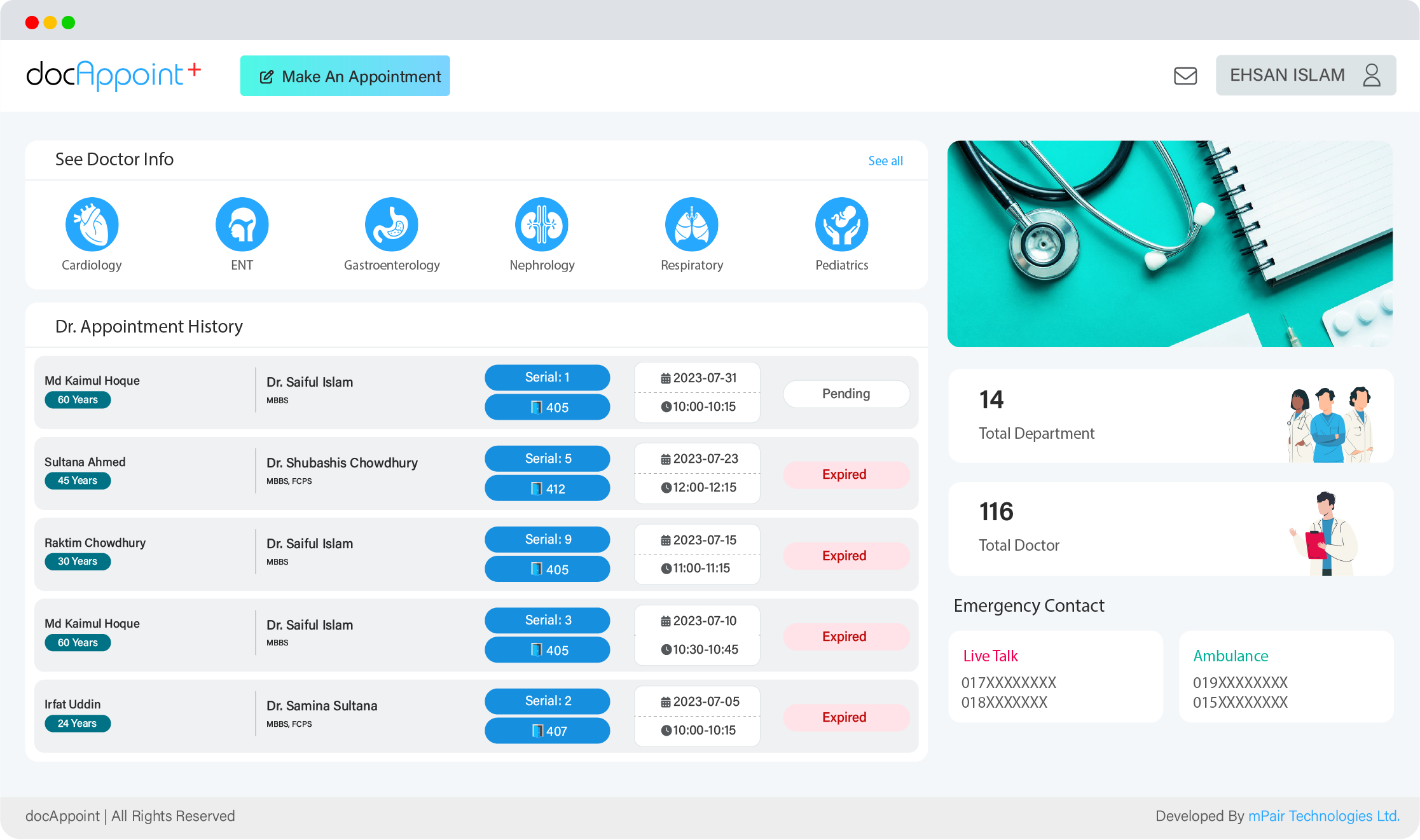Click Make An Appointment button
The width and height of the screenshot is (1420, 840).
click(x=345, y=76)
